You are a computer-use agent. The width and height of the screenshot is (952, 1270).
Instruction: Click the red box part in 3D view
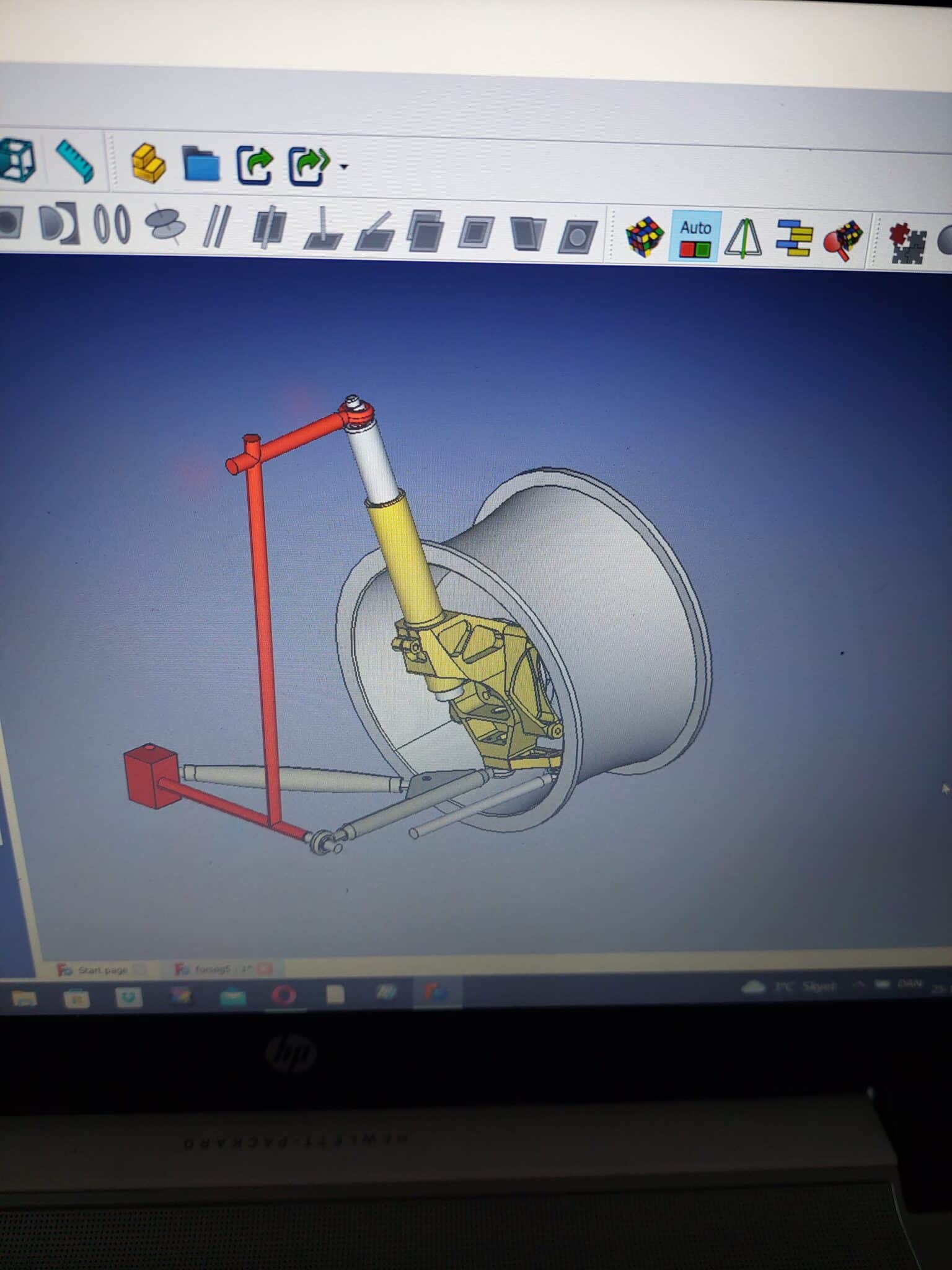pyautogui.click(x=151, y=776)
